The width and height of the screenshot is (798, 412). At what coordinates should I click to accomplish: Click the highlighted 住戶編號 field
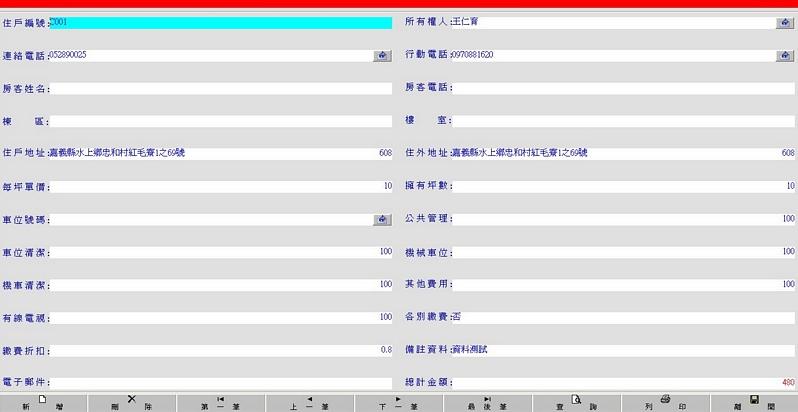pos(220,22)
